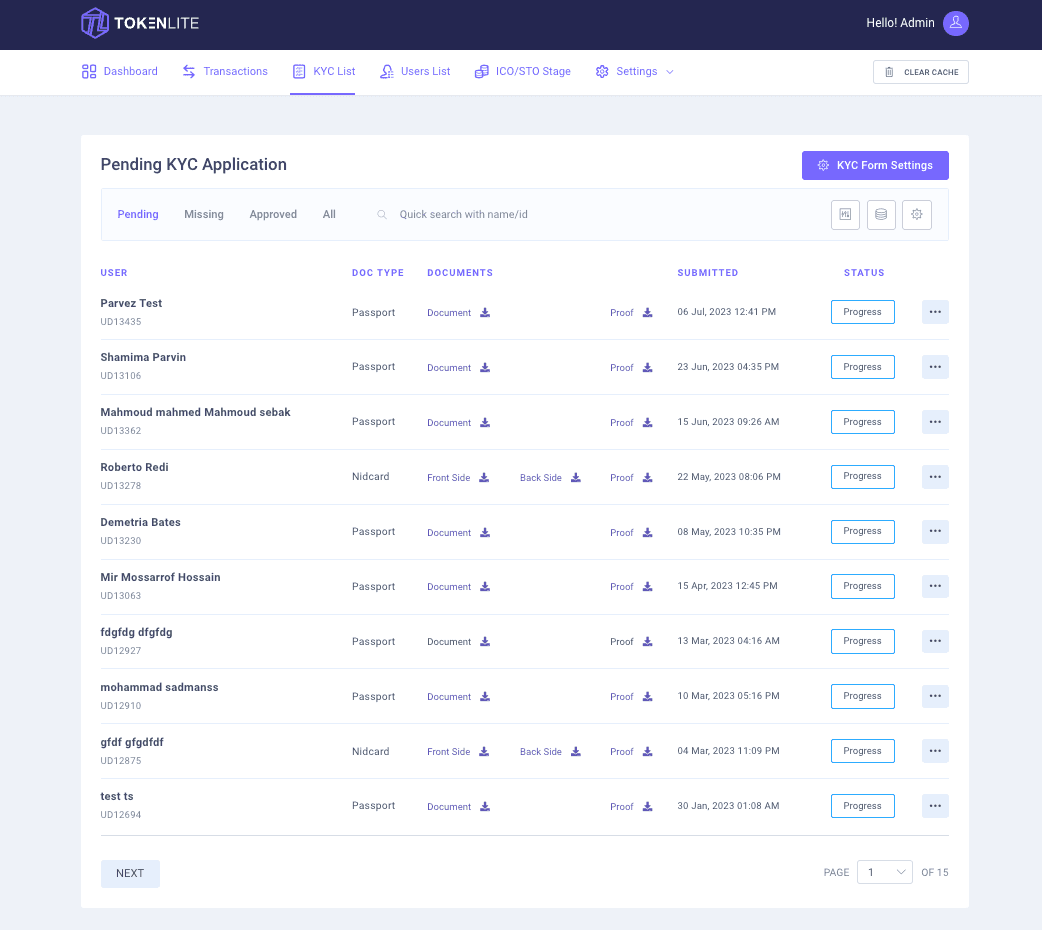Go to the NEXT page

(130, 873)
